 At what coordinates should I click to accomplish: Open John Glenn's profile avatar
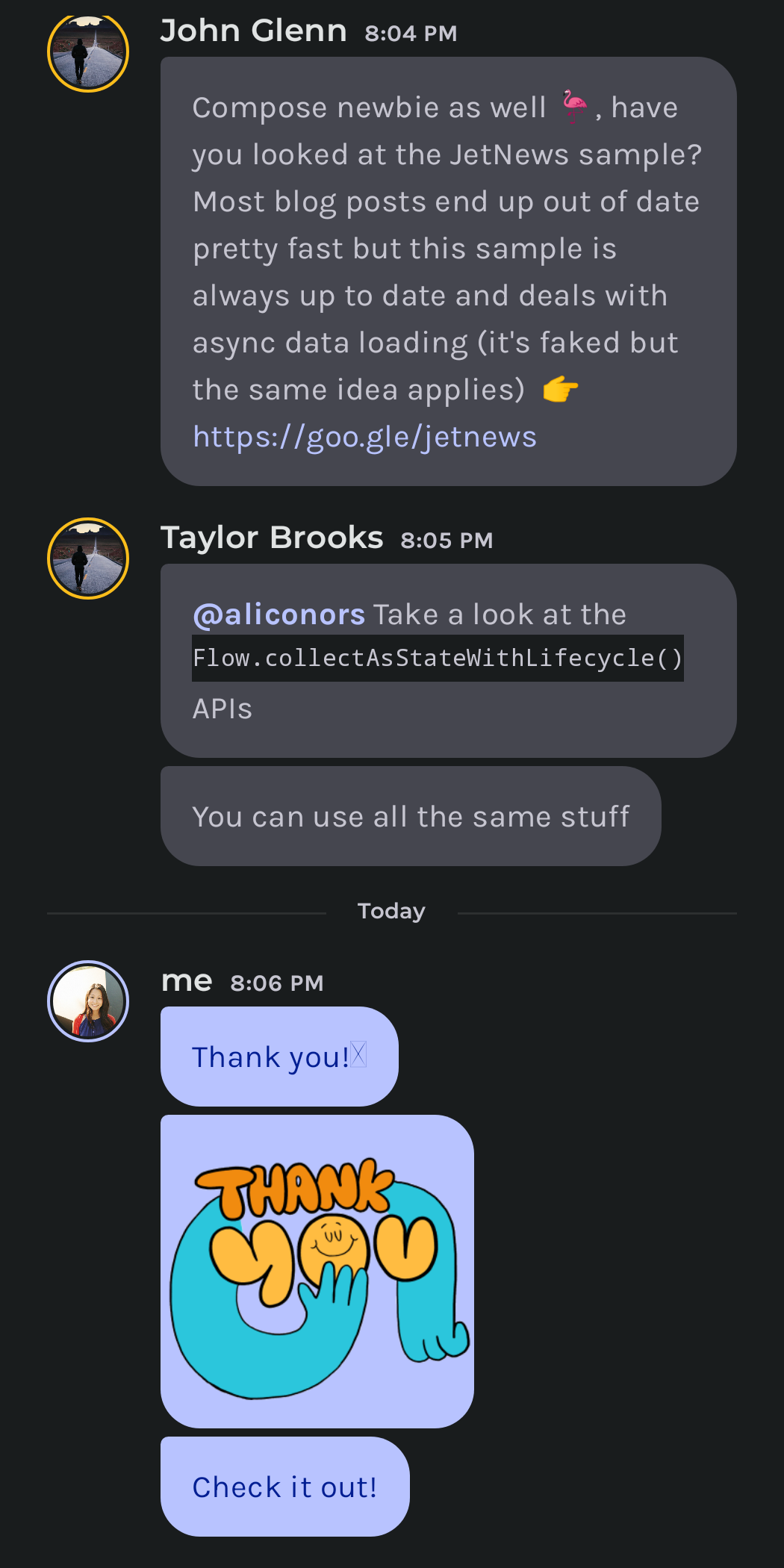click(x=88, y=52)
